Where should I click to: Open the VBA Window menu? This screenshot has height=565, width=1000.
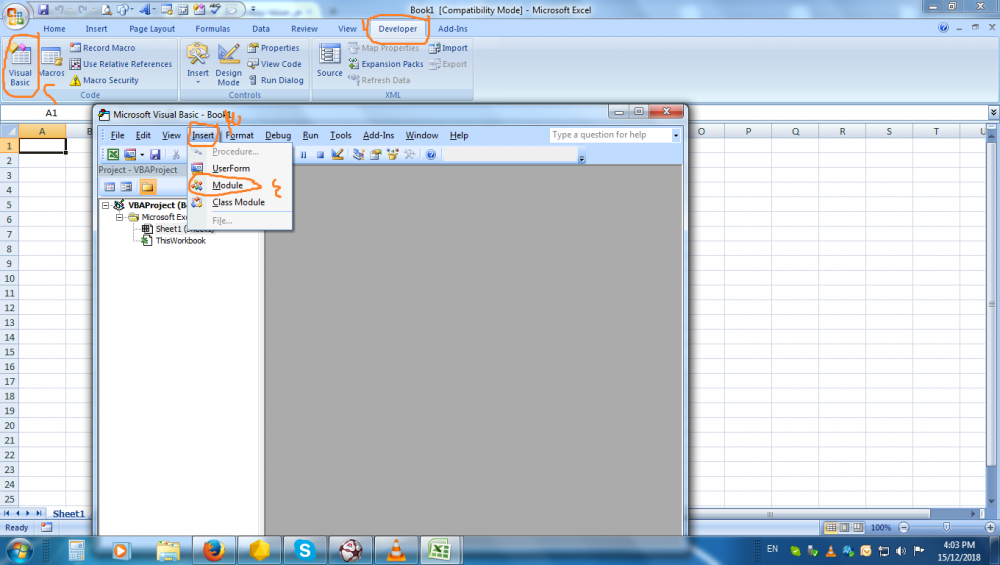[422, 135]
